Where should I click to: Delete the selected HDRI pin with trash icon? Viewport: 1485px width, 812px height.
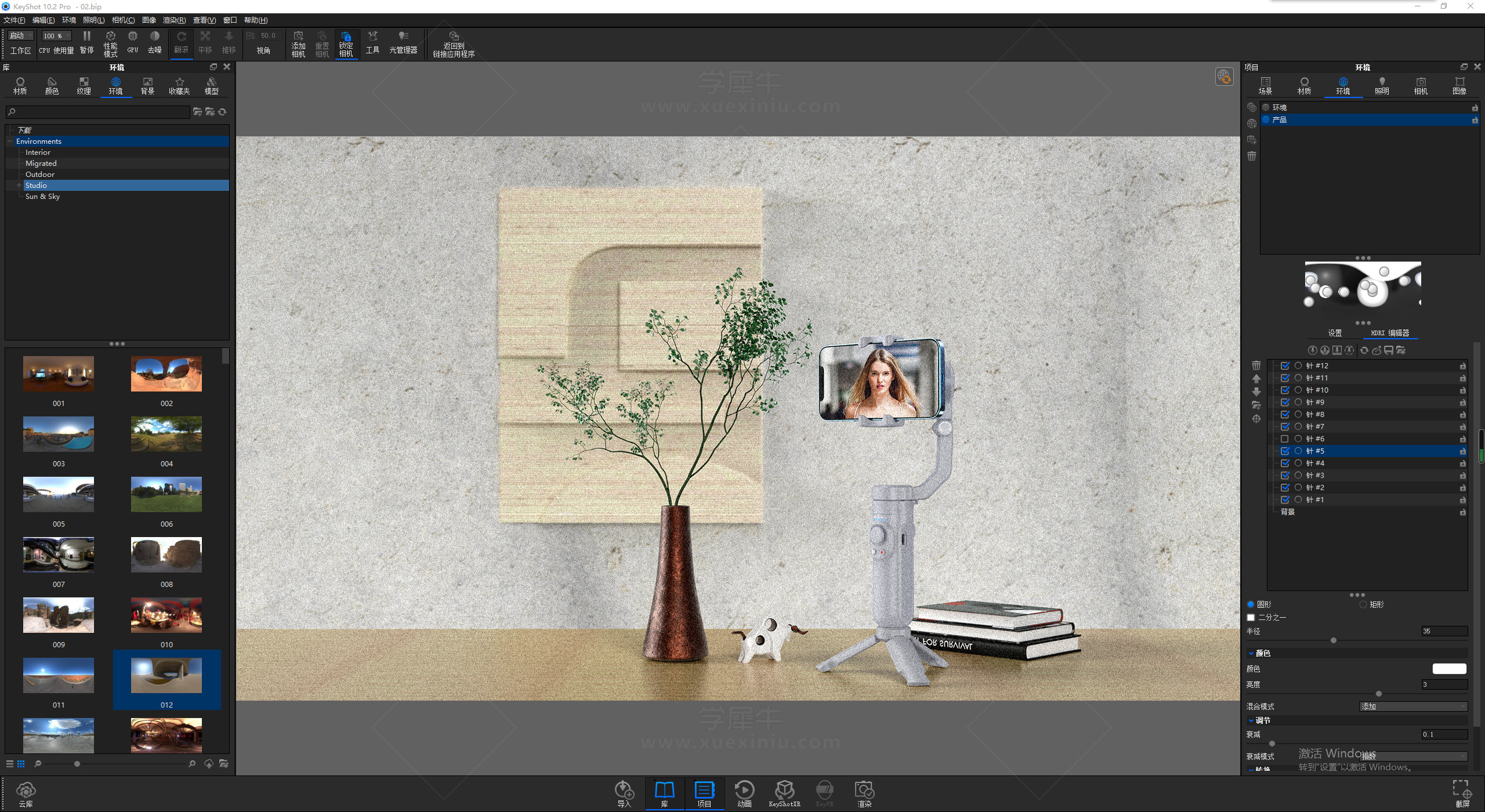pyautogui.click(x=1256, y=365)
